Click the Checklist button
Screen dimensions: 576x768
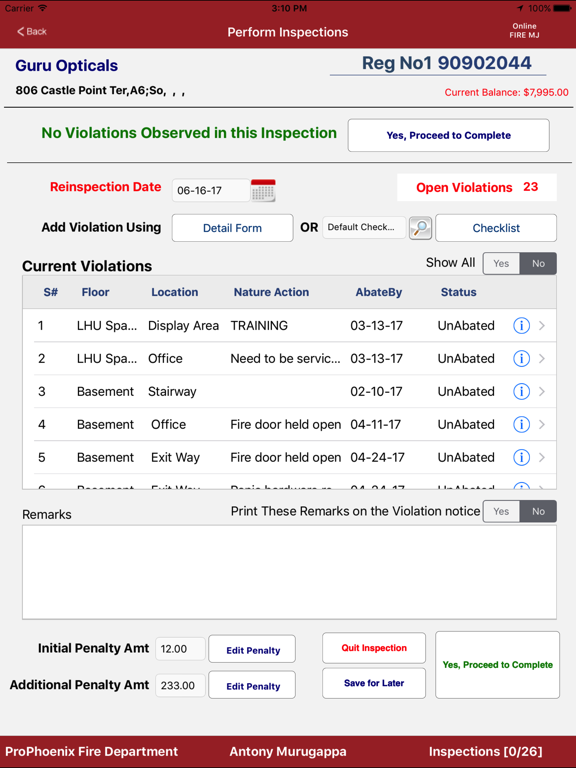pos(496,228)
